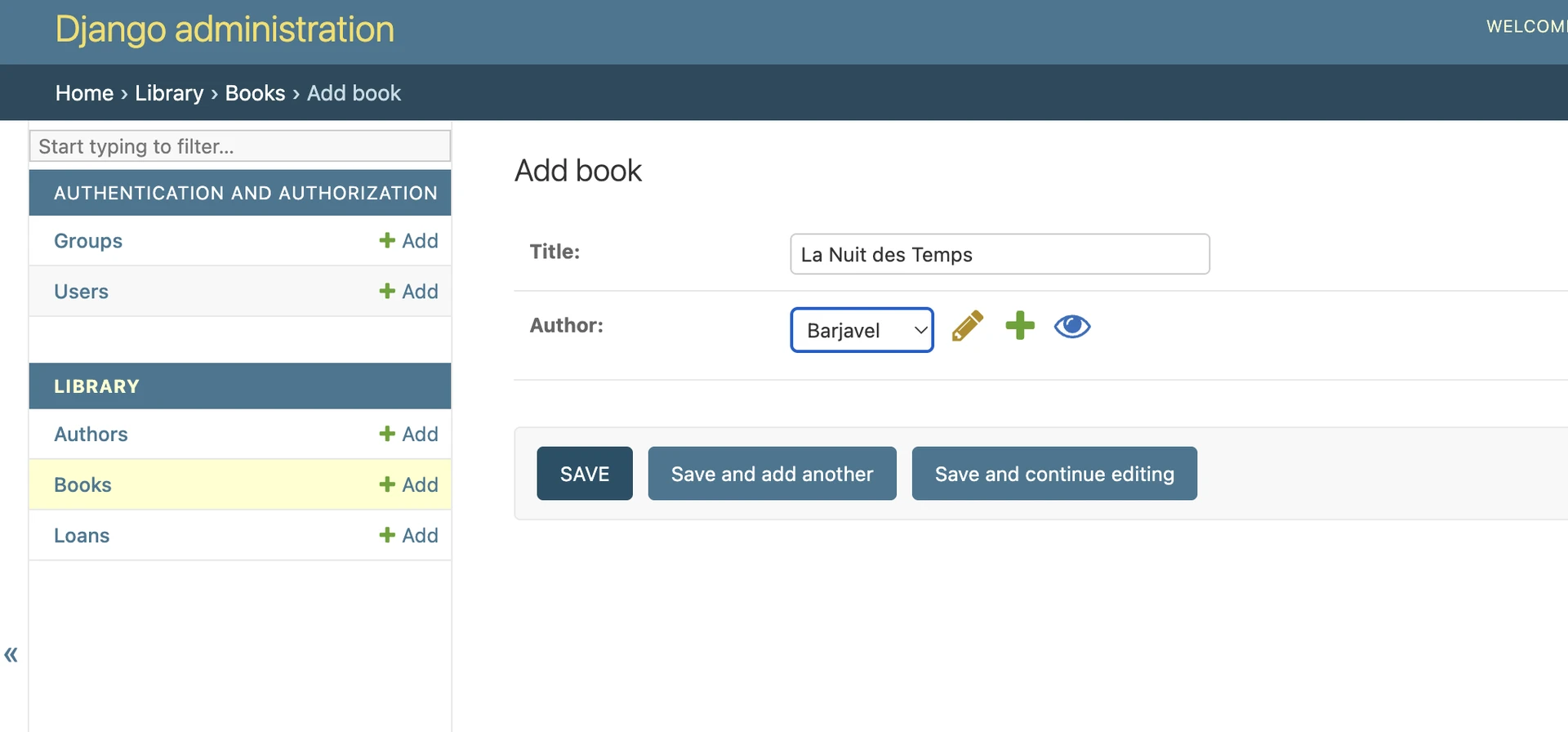Click Add next to Authors
This screenshot has height=732, width=1568.
[x=409, y=435]
